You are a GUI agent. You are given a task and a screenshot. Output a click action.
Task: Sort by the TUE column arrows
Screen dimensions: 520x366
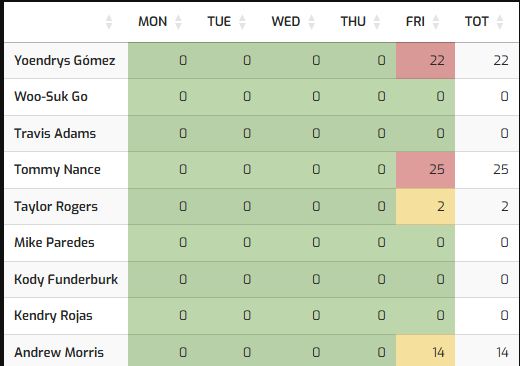pos(242,22)
